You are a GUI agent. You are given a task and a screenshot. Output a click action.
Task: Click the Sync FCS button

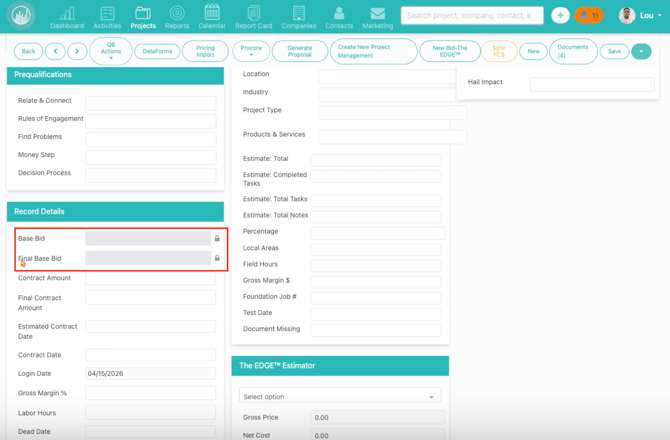click(x=499, y=51)
